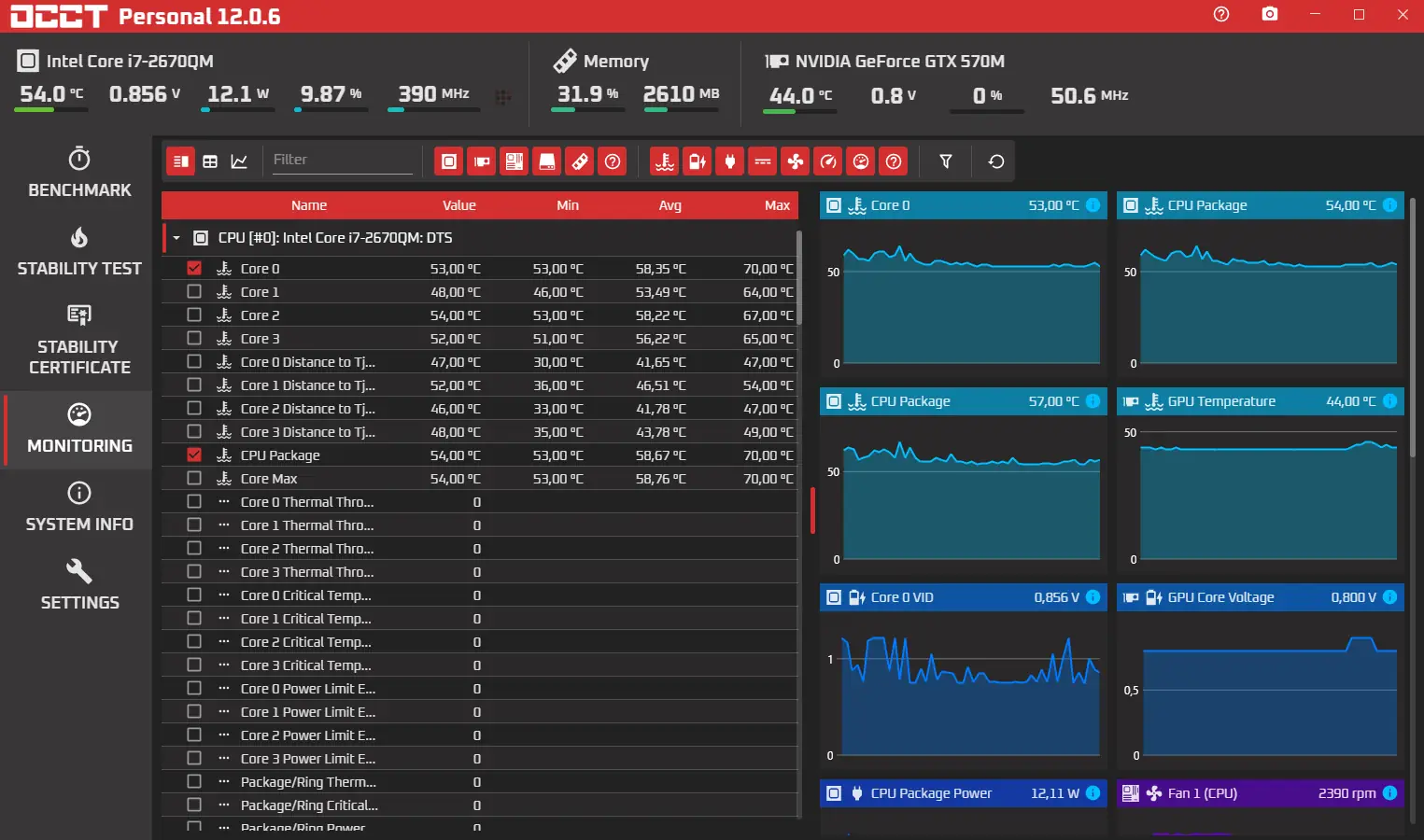Sort by the Max column header
This screenshot has width=1424, height=840.
(x=777, y=205)
